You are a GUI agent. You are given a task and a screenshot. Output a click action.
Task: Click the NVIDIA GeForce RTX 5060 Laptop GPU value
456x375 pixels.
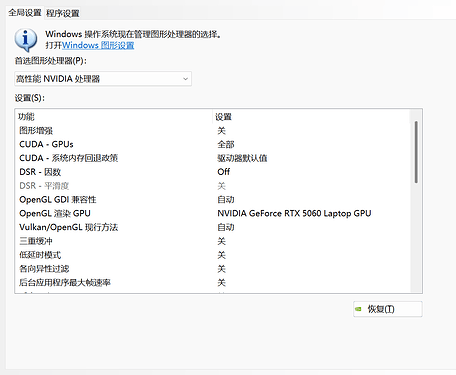click(294, 213)
